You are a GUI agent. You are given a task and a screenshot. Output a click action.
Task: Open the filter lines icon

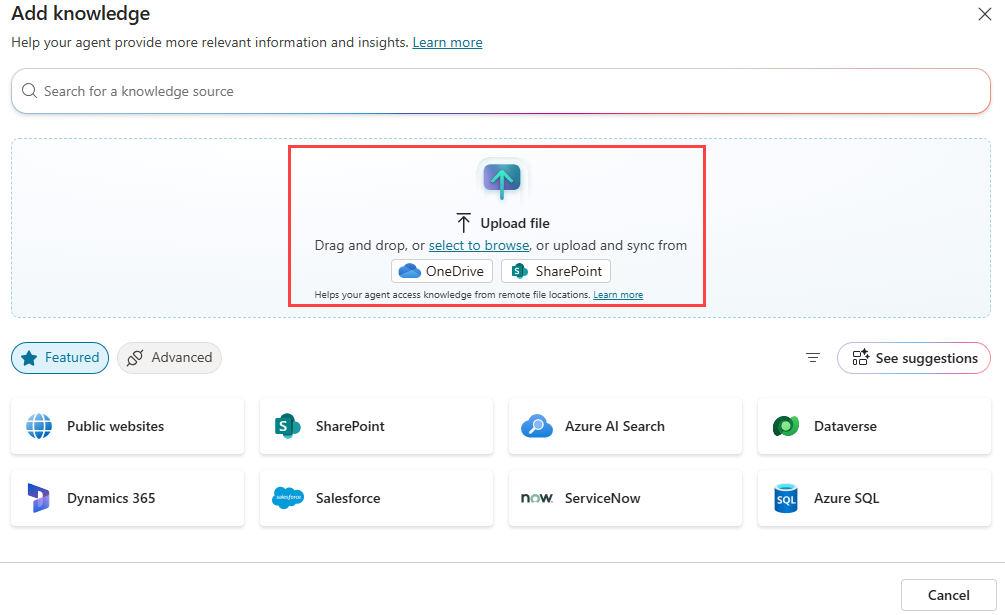pyautogui.click(x=813, y=357)
